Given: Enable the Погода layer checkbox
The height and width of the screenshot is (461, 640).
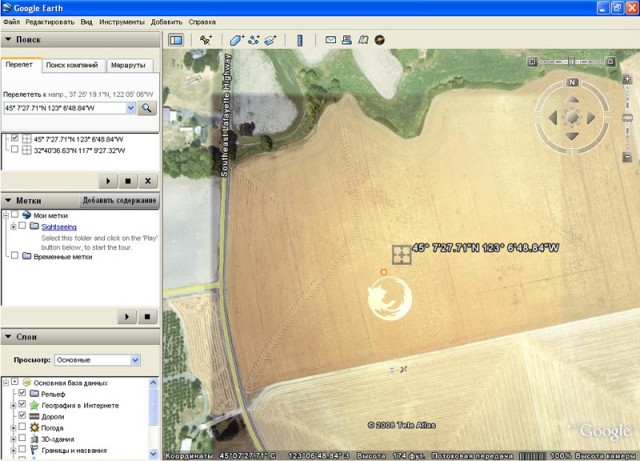Looking at the screenshot, I should [22, 427].
